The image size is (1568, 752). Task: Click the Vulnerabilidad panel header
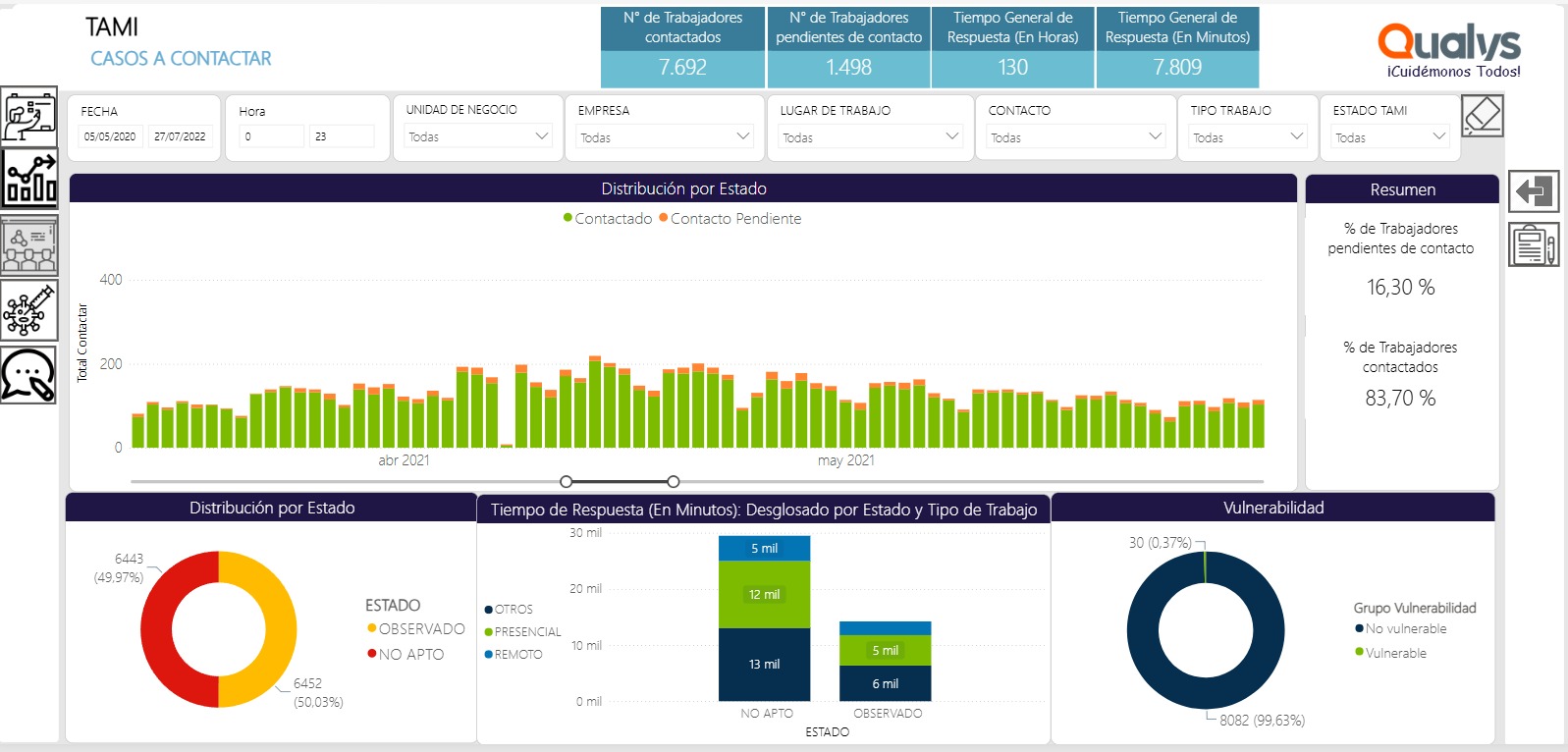[1273, 508]
